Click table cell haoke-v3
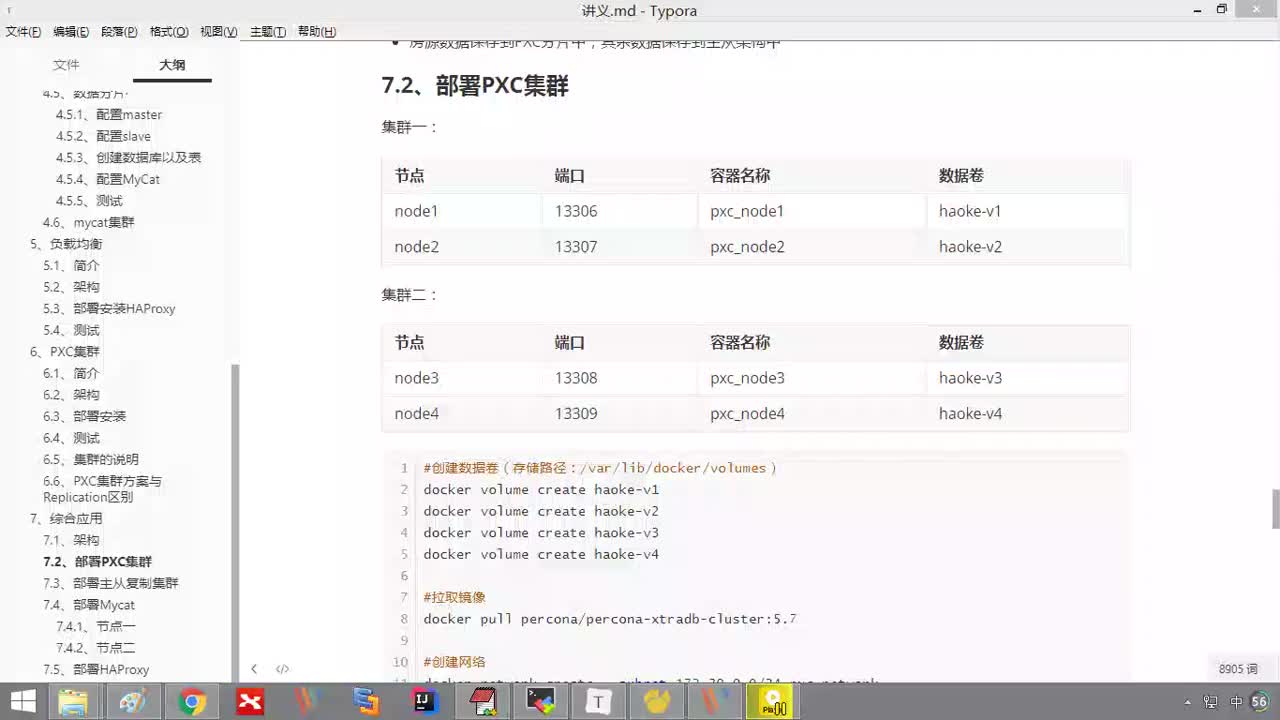This screenshot has width=1280, height=720. pyautogui.click(x=970, y=378)
